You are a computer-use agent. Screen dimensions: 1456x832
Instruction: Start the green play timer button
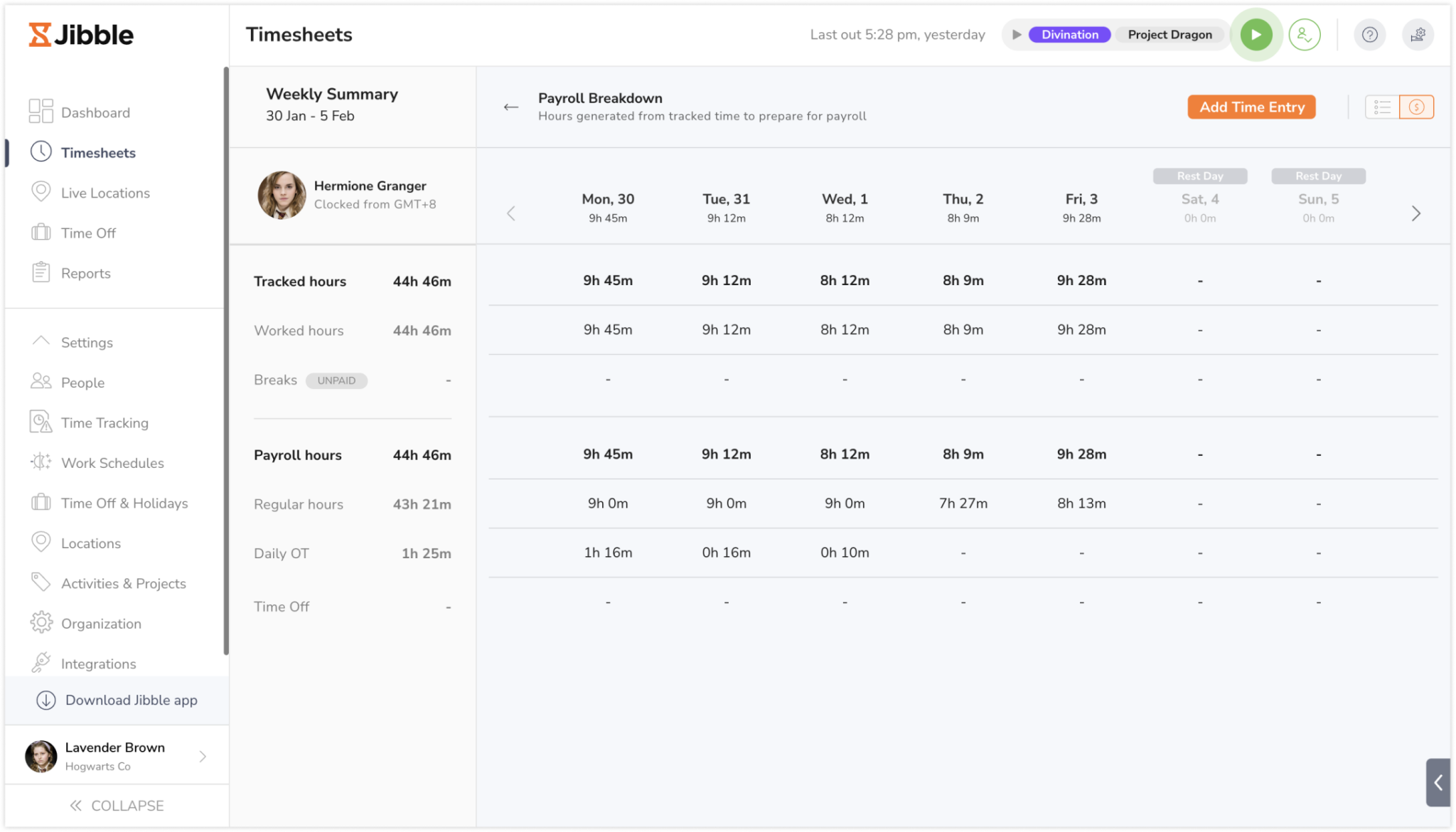click(x=1256, y=34)
